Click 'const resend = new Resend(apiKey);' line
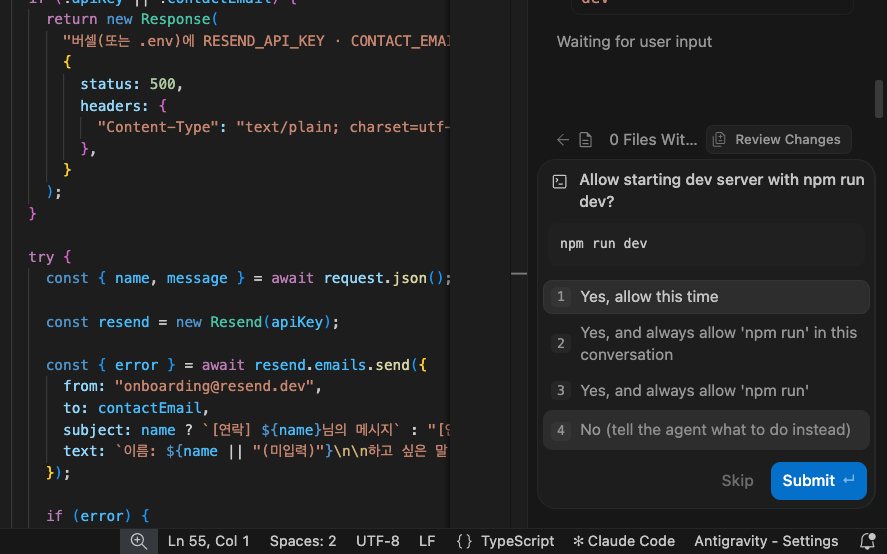The width and height of the screenshot is (887, 554). coord(192,322)
